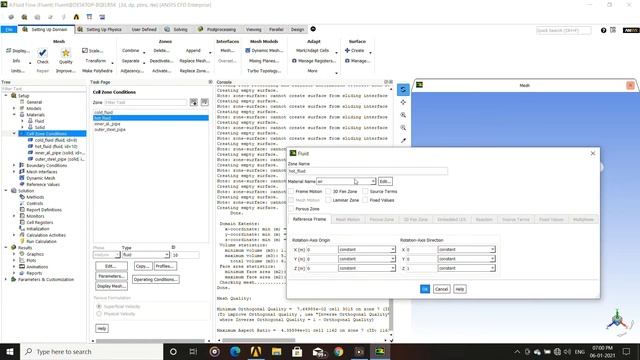Viewport: 640px width, 360px height.
Task: Switch to the Postprocessing ribbon tab
Action: pyautogui.click(x=217, y=29)
